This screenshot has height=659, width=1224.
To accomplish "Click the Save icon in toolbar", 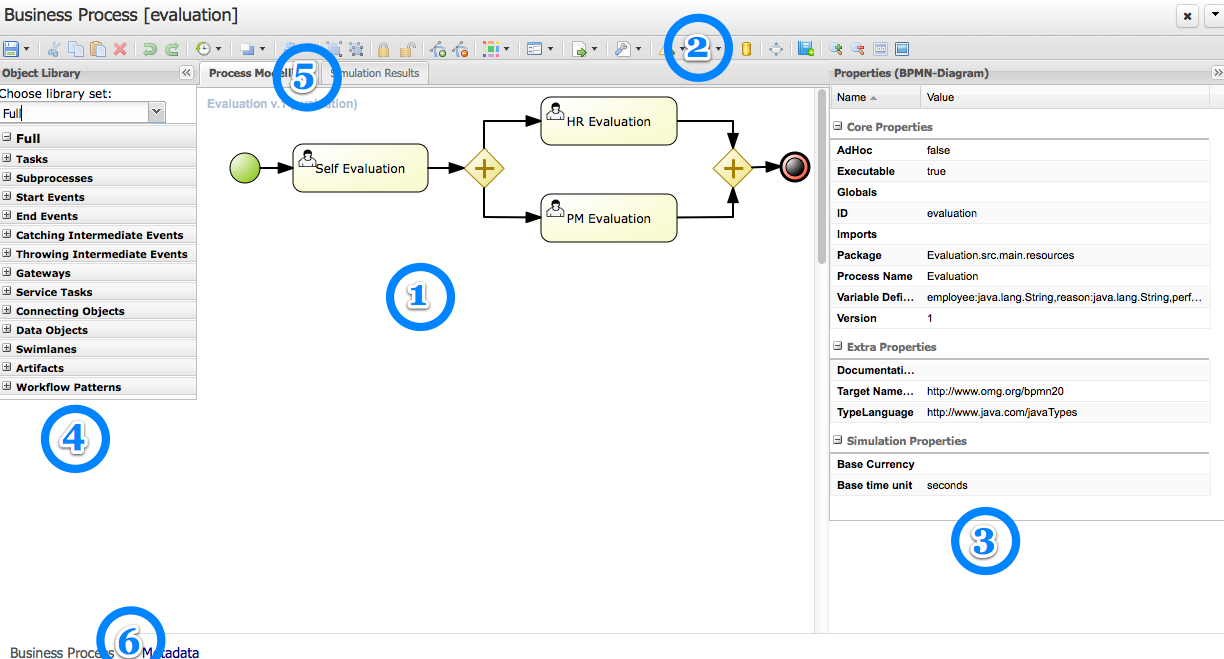I will (x=11, y=49).
